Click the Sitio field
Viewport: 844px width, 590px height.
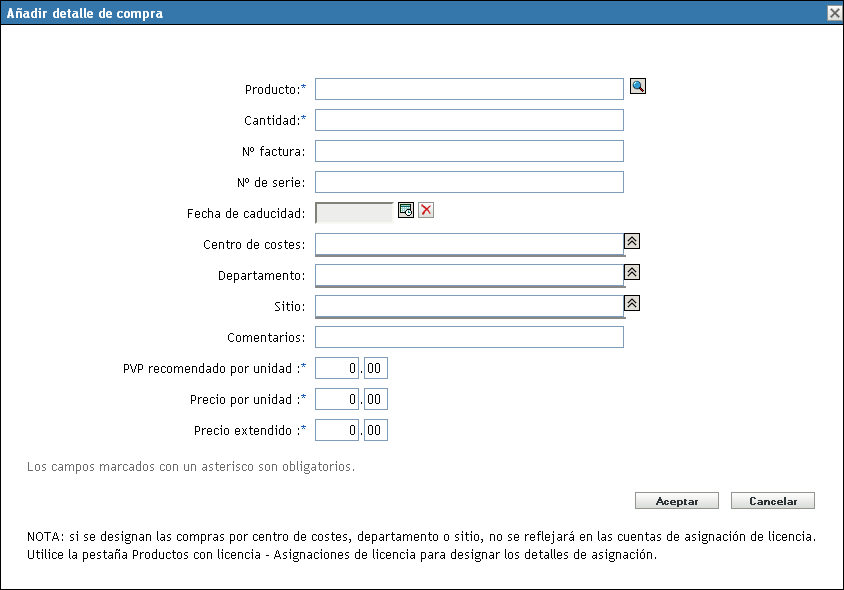tap(469, 306)
